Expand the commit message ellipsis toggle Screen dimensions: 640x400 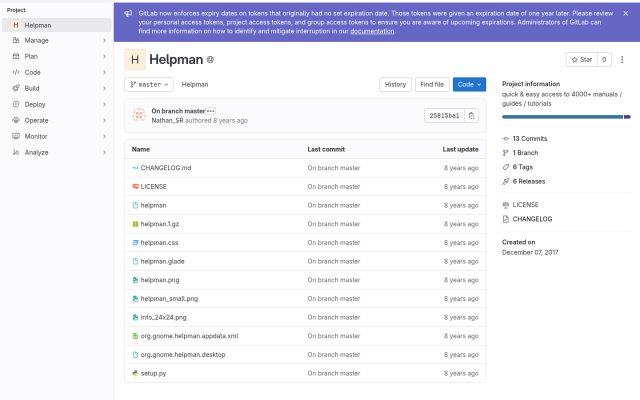(x=211, y=111)
